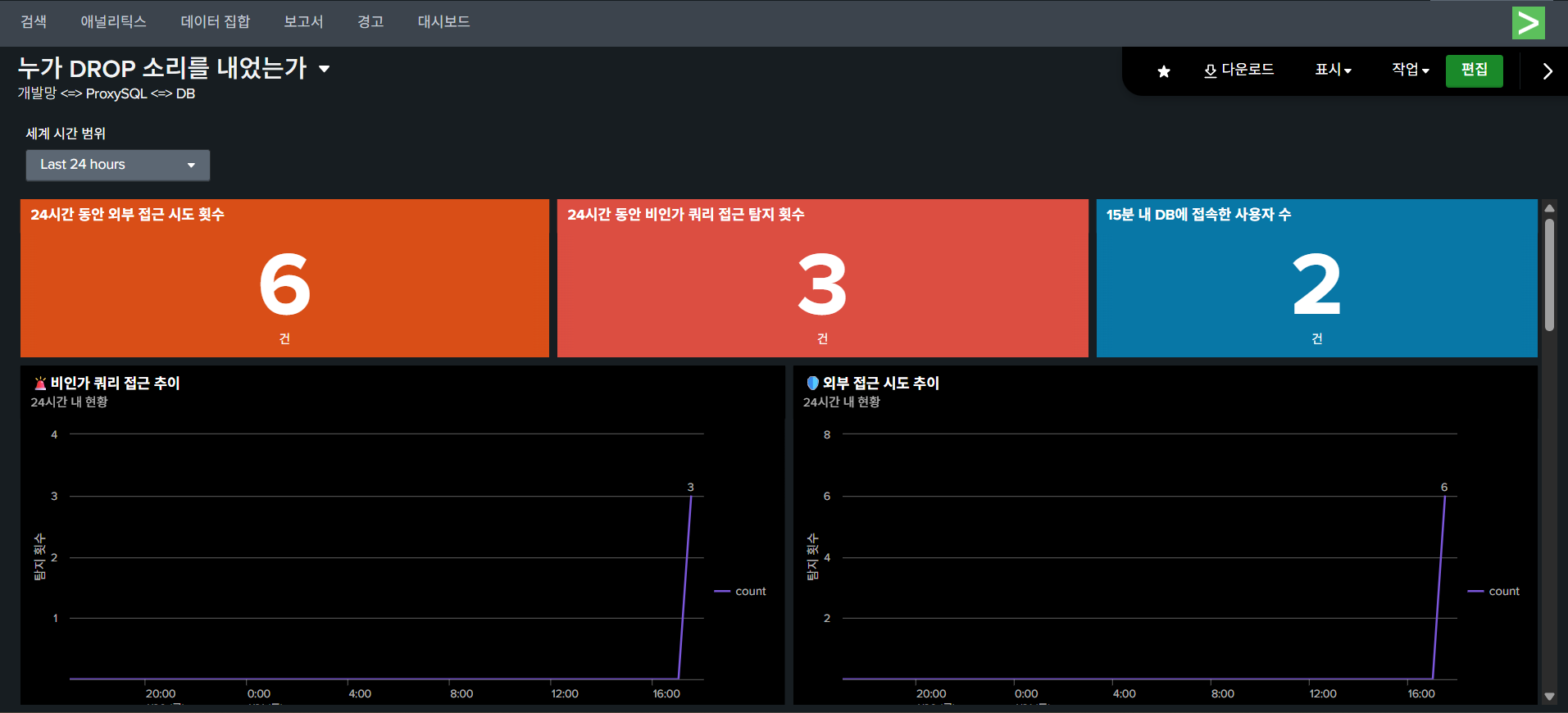Click the green Splunk logo icon
The height and width of the screenshot is (713, 1568).
(1528, 23)
